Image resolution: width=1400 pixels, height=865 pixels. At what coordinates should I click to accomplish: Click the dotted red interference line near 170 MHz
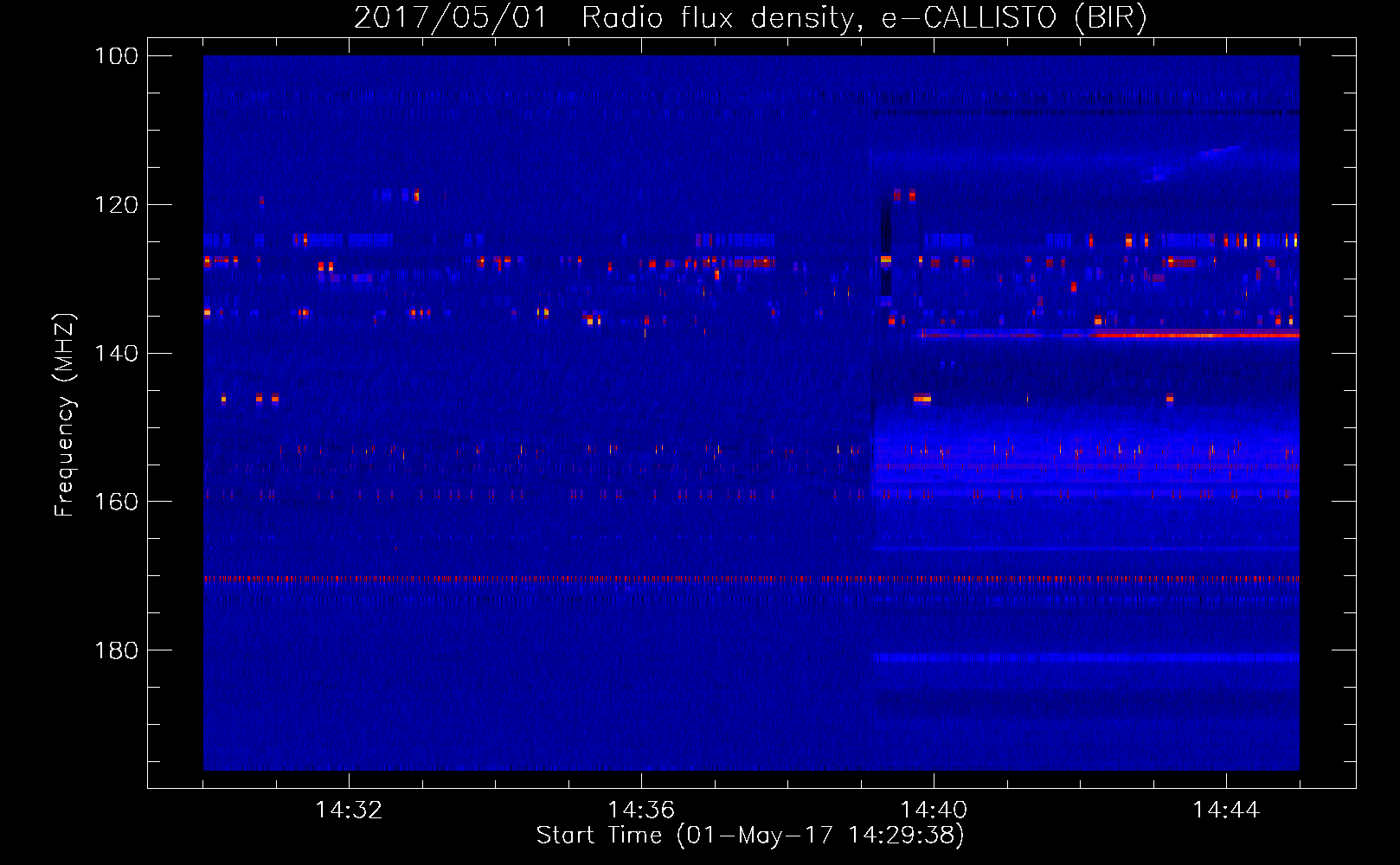751,579
